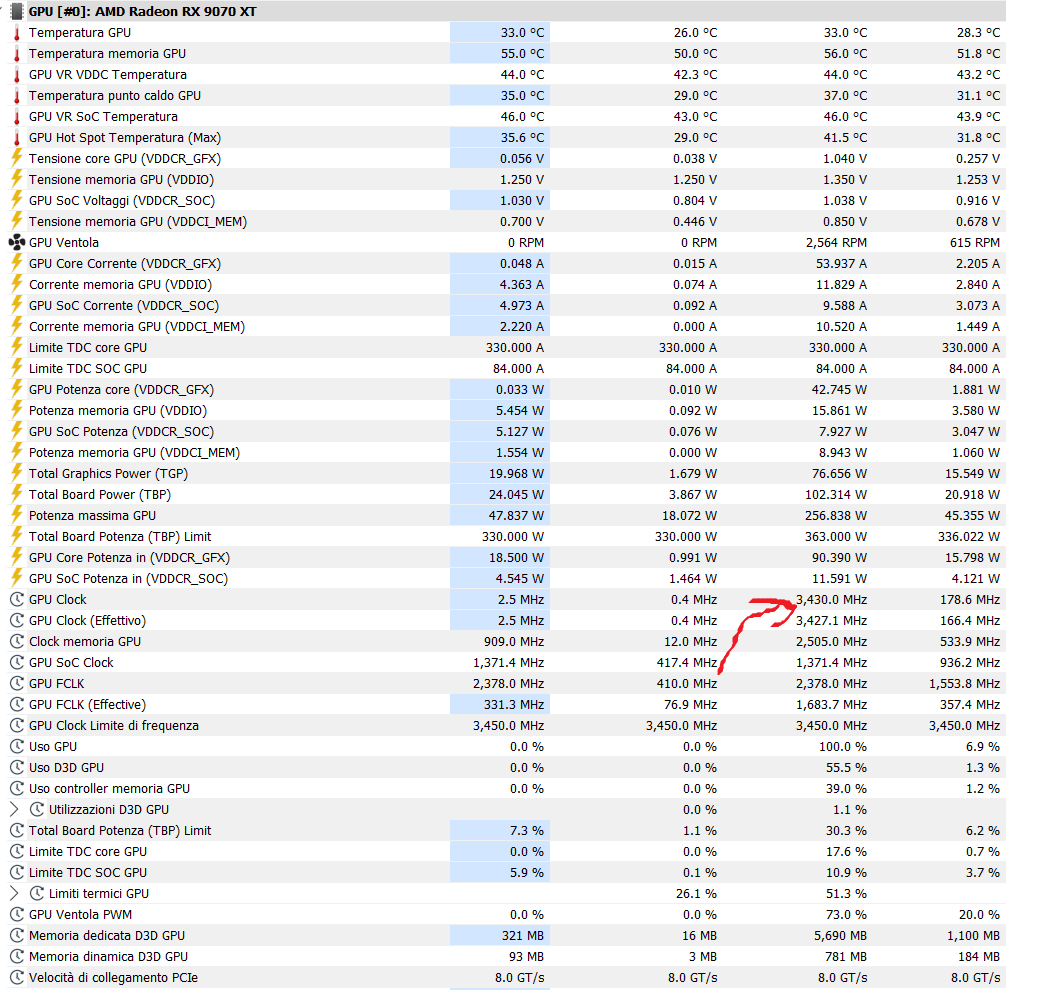
Task: Click clock icon beside Clock memoria GPU
Action: coord(17,642)
